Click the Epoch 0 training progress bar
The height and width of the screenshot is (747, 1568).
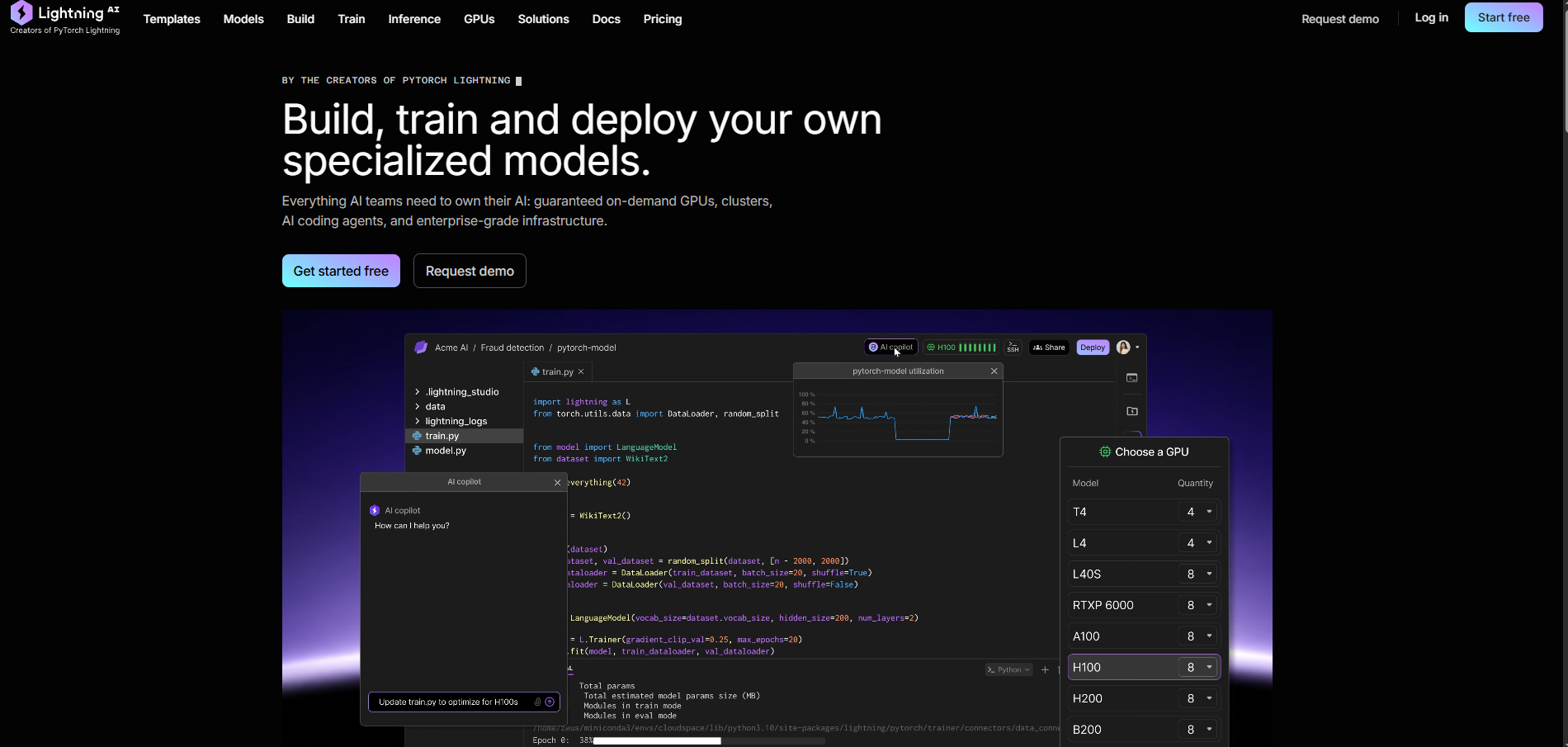coord(709,741)
